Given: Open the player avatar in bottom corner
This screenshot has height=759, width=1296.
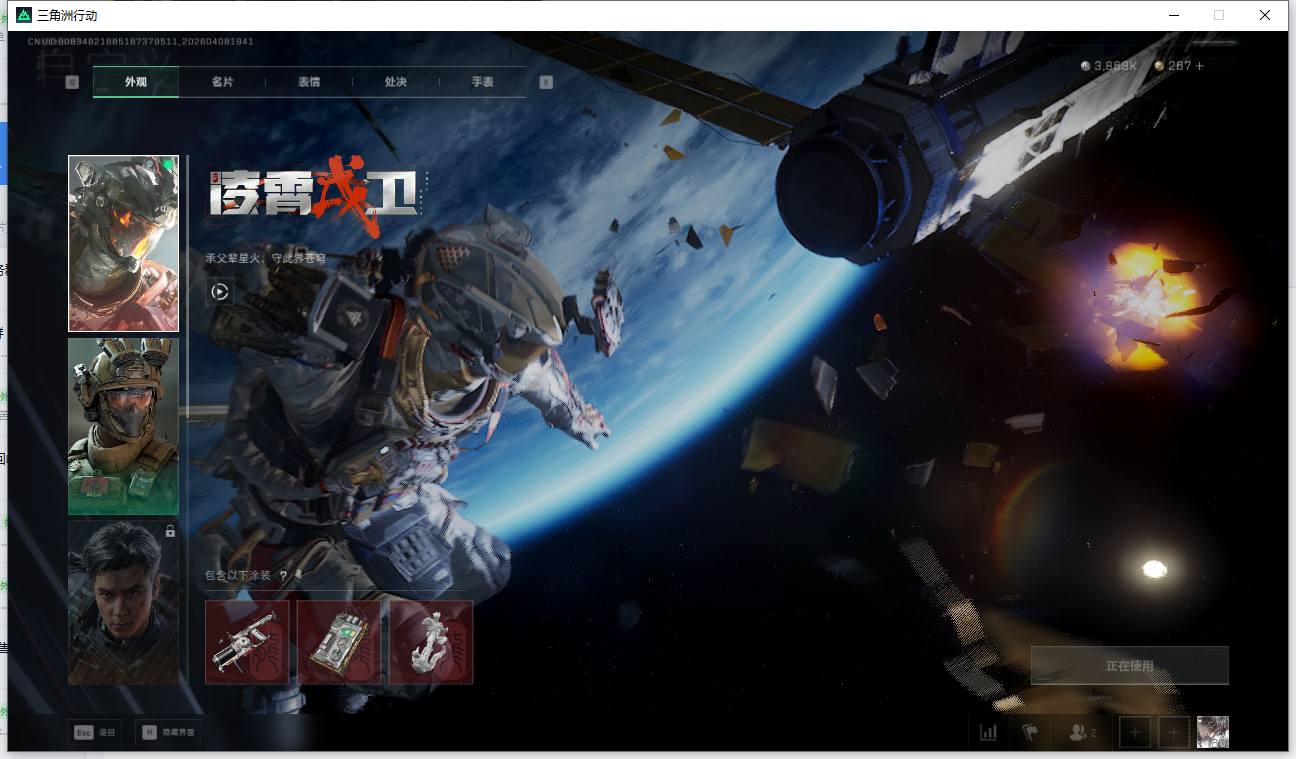Looking at the screenshot, I should coord(1212,732).
